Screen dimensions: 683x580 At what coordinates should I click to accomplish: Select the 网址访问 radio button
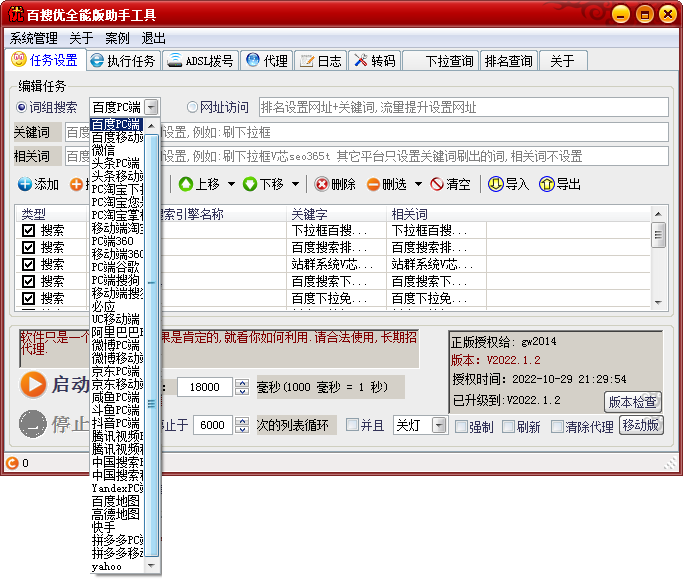click(192, 107)
